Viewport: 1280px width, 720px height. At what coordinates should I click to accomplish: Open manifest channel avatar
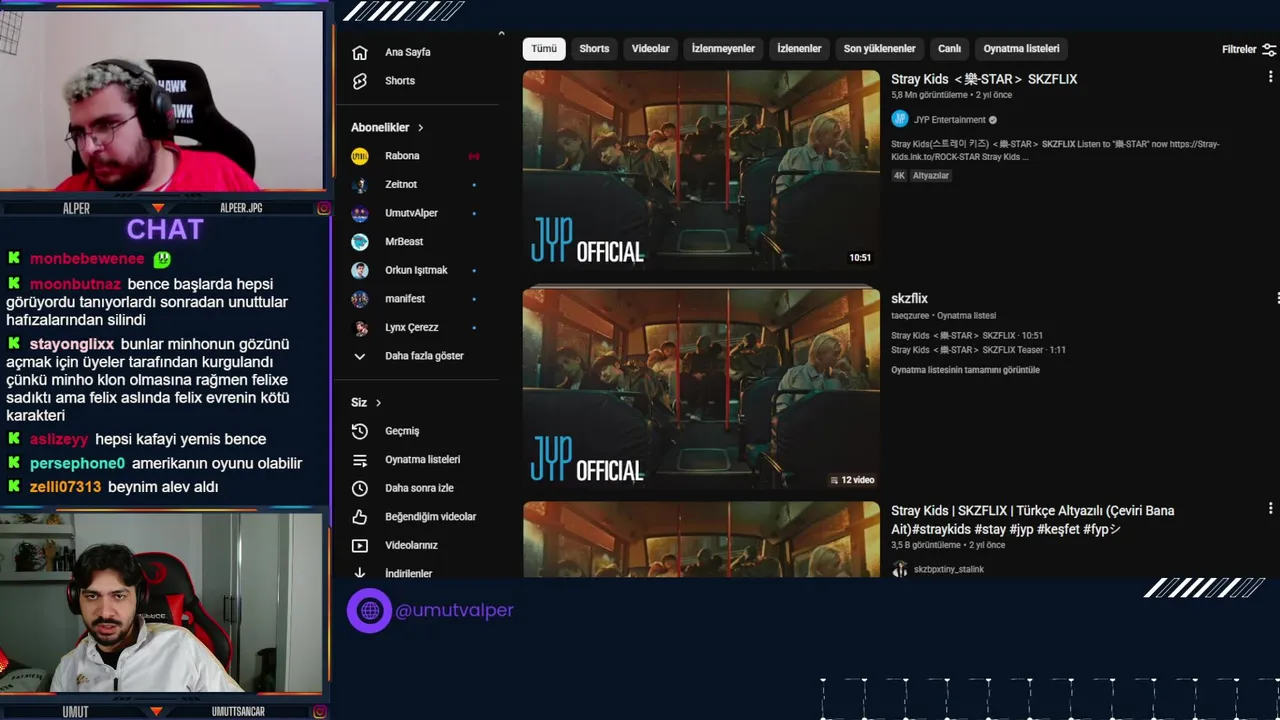[360, 299]
